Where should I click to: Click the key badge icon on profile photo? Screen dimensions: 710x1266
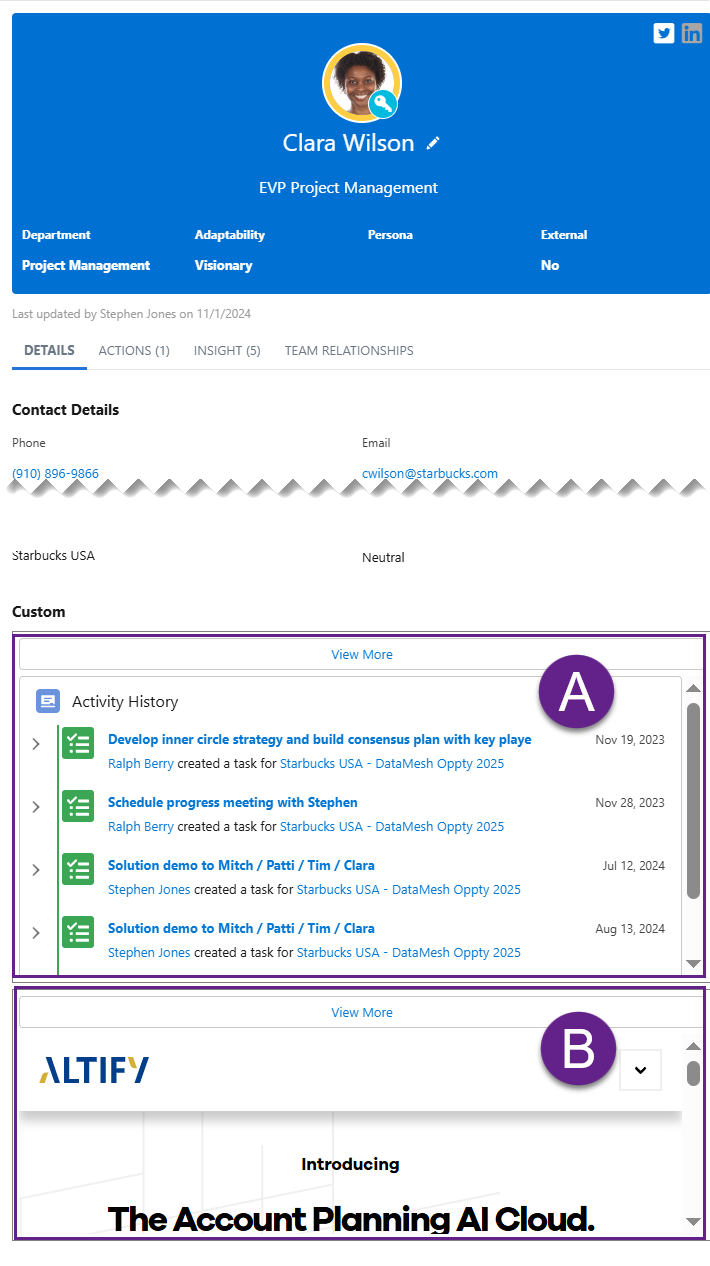pos(383,104)
